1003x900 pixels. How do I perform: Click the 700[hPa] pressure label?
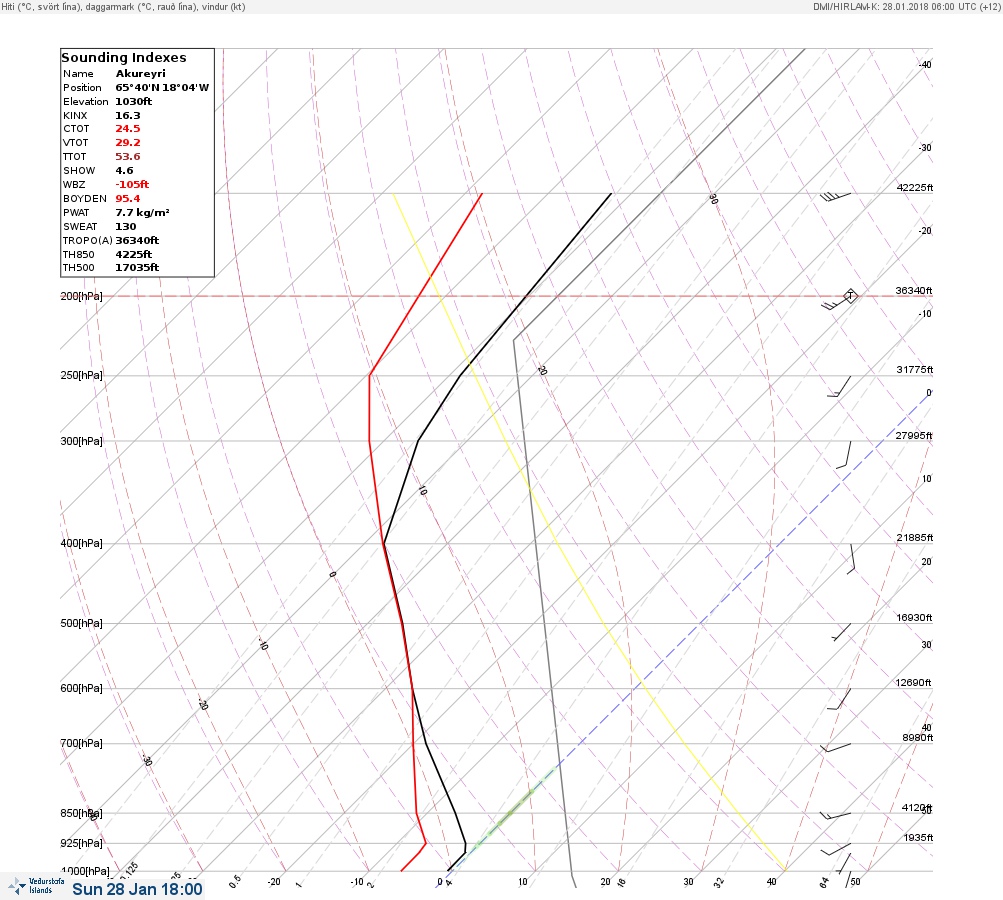coord(81,743)
